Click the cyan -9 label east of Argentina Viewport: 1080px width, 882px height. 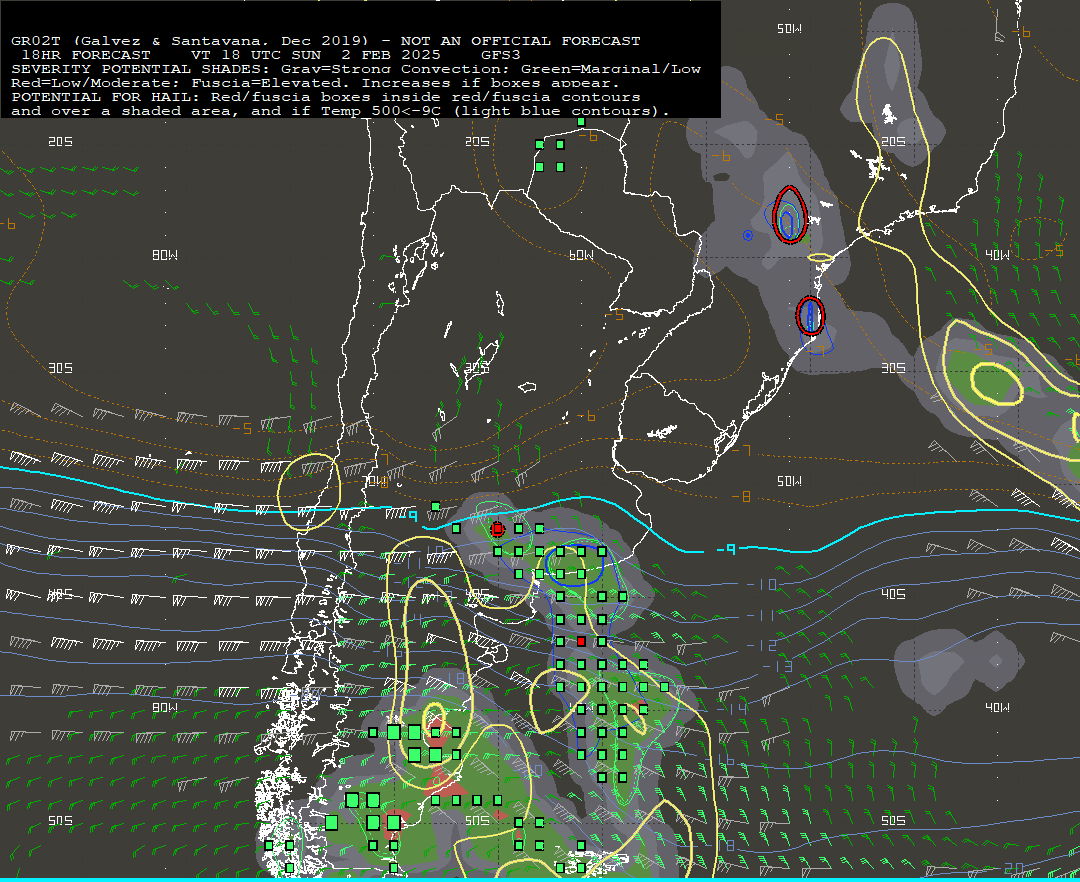[727, 549]
